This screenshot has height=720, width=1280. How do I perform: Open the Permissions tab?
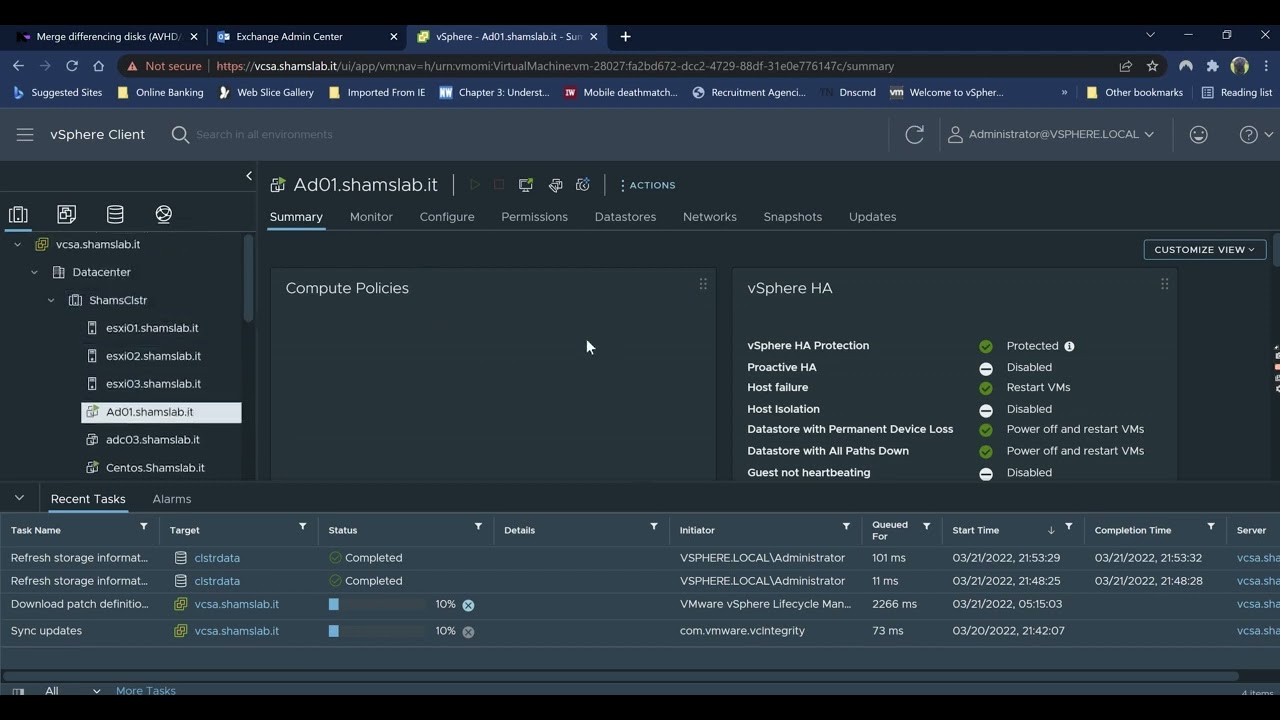(534, 217)
